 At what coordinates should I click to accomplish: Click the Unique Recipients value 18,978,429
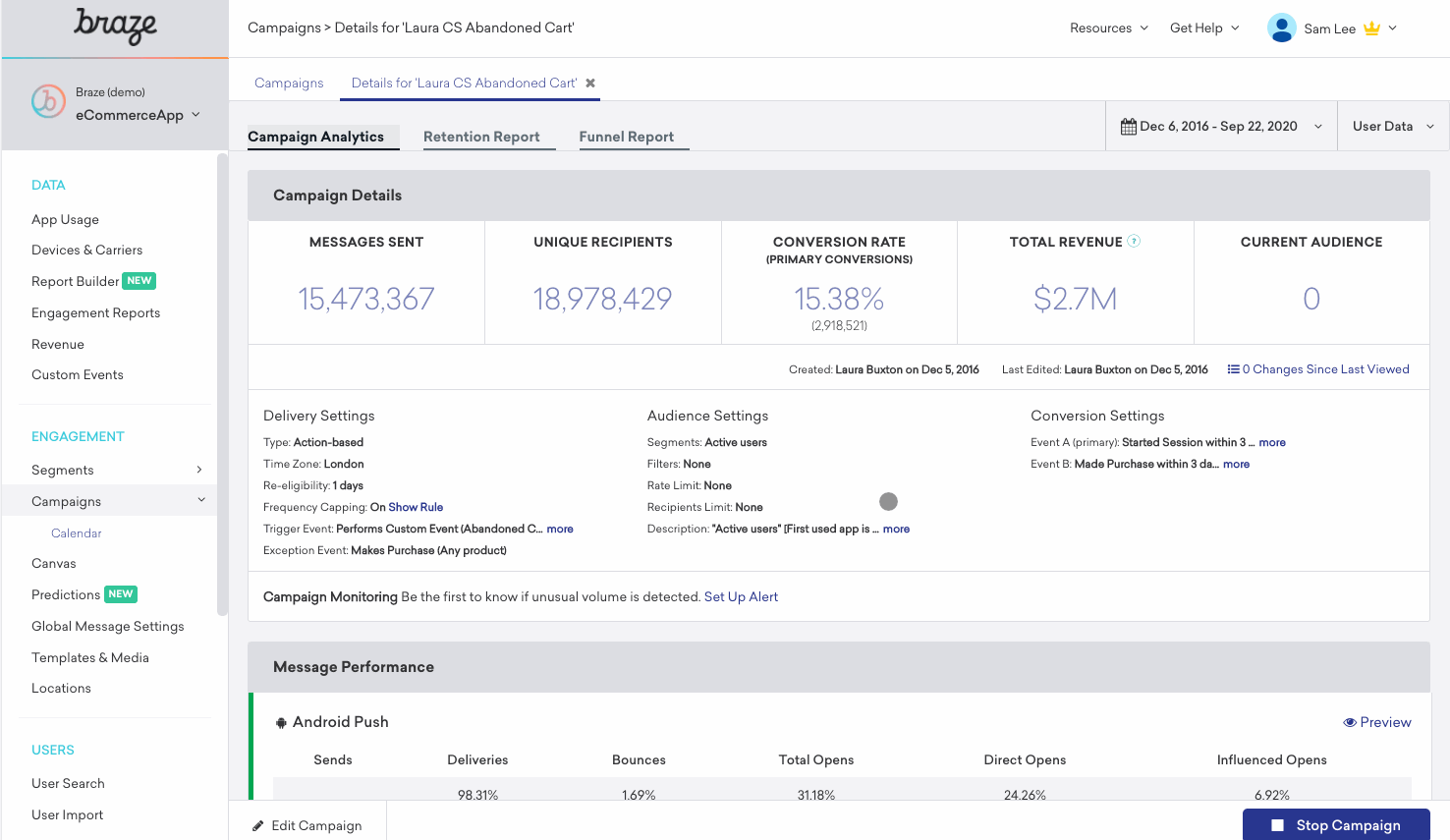(x=602, y=299)
